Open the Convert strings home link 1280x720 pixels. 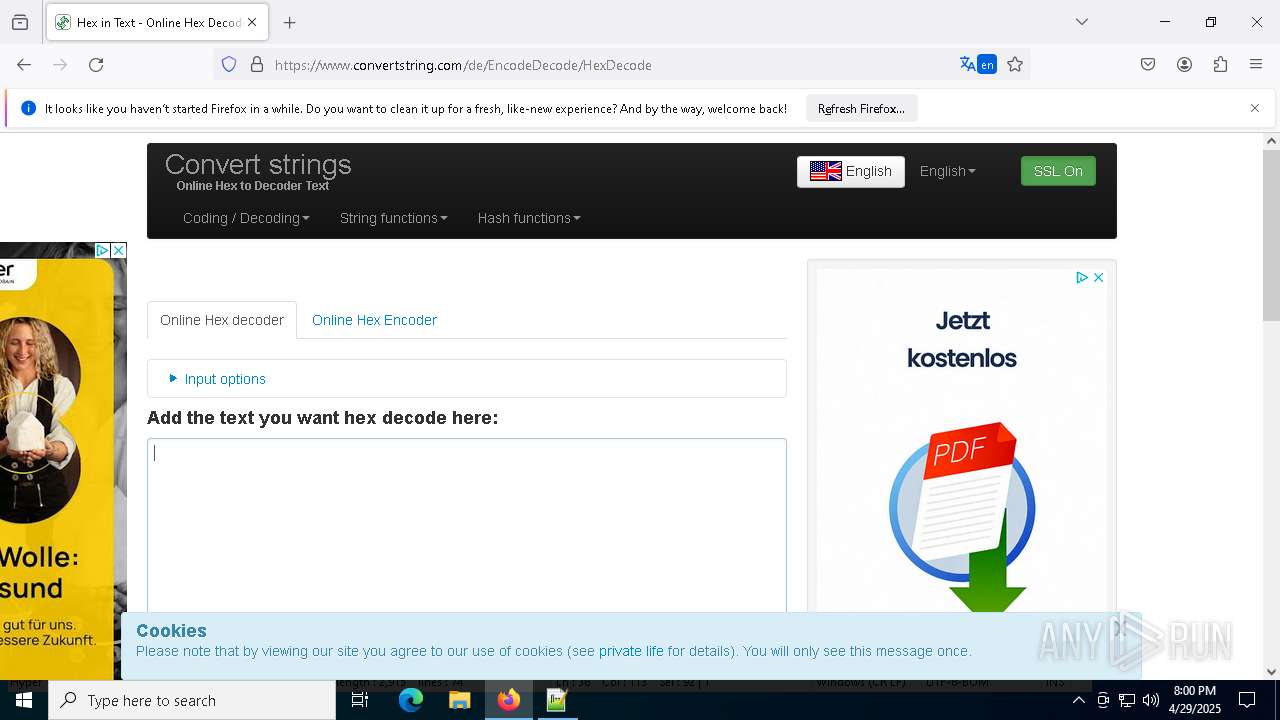(258, 164)
